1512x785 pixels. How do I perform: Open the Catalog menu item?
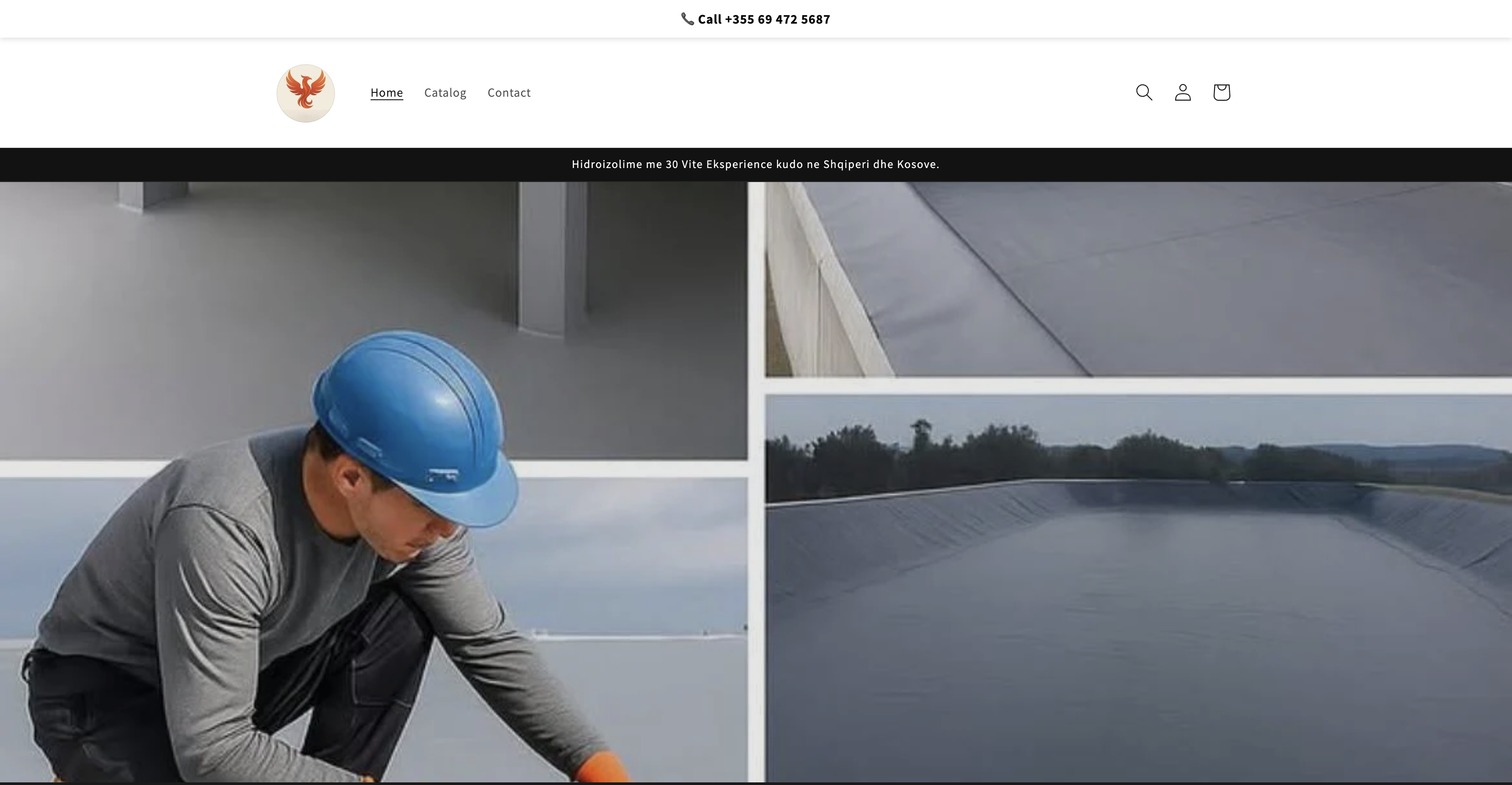pos(445,93)
